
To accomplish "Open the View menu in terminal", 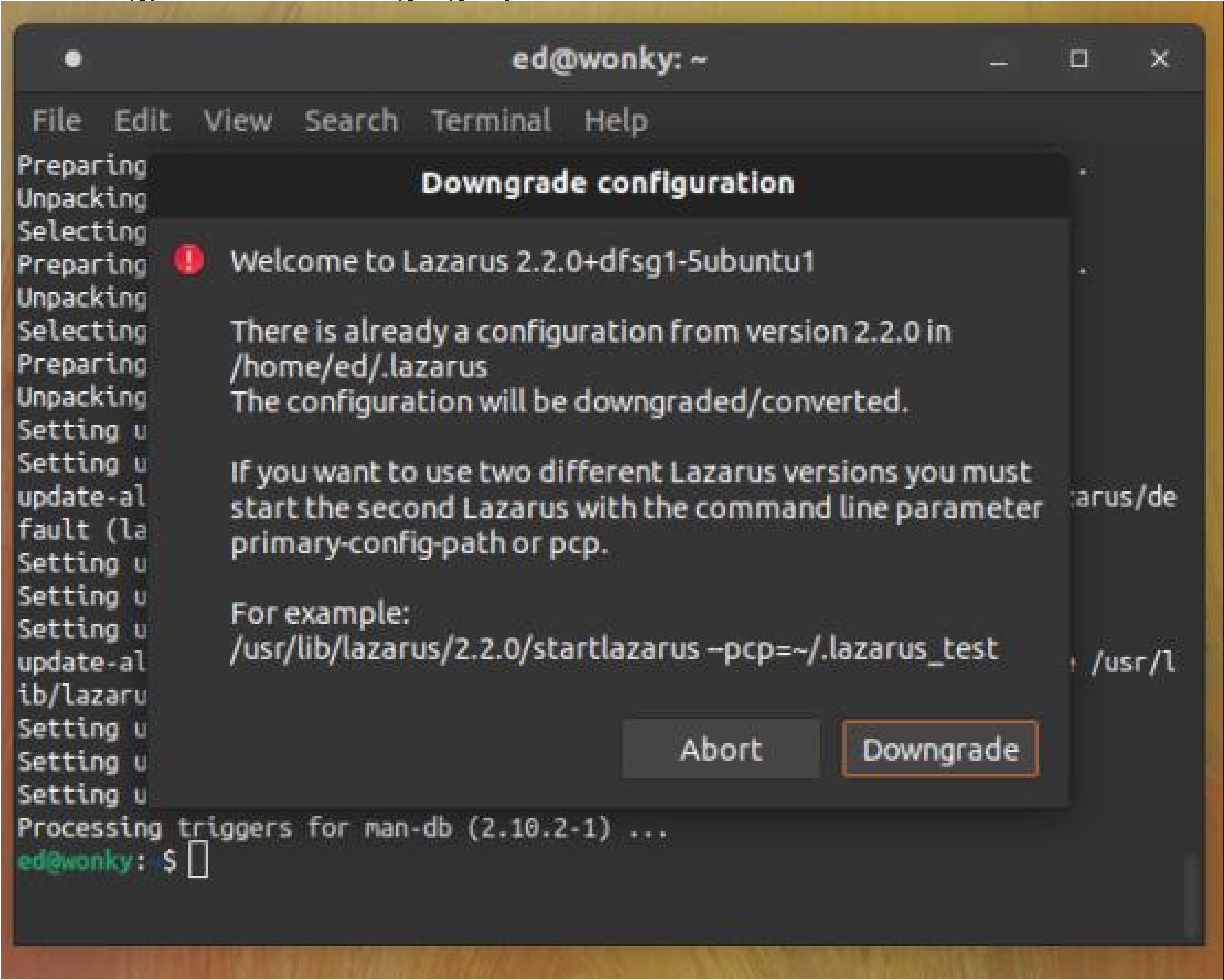I will 238,121.
